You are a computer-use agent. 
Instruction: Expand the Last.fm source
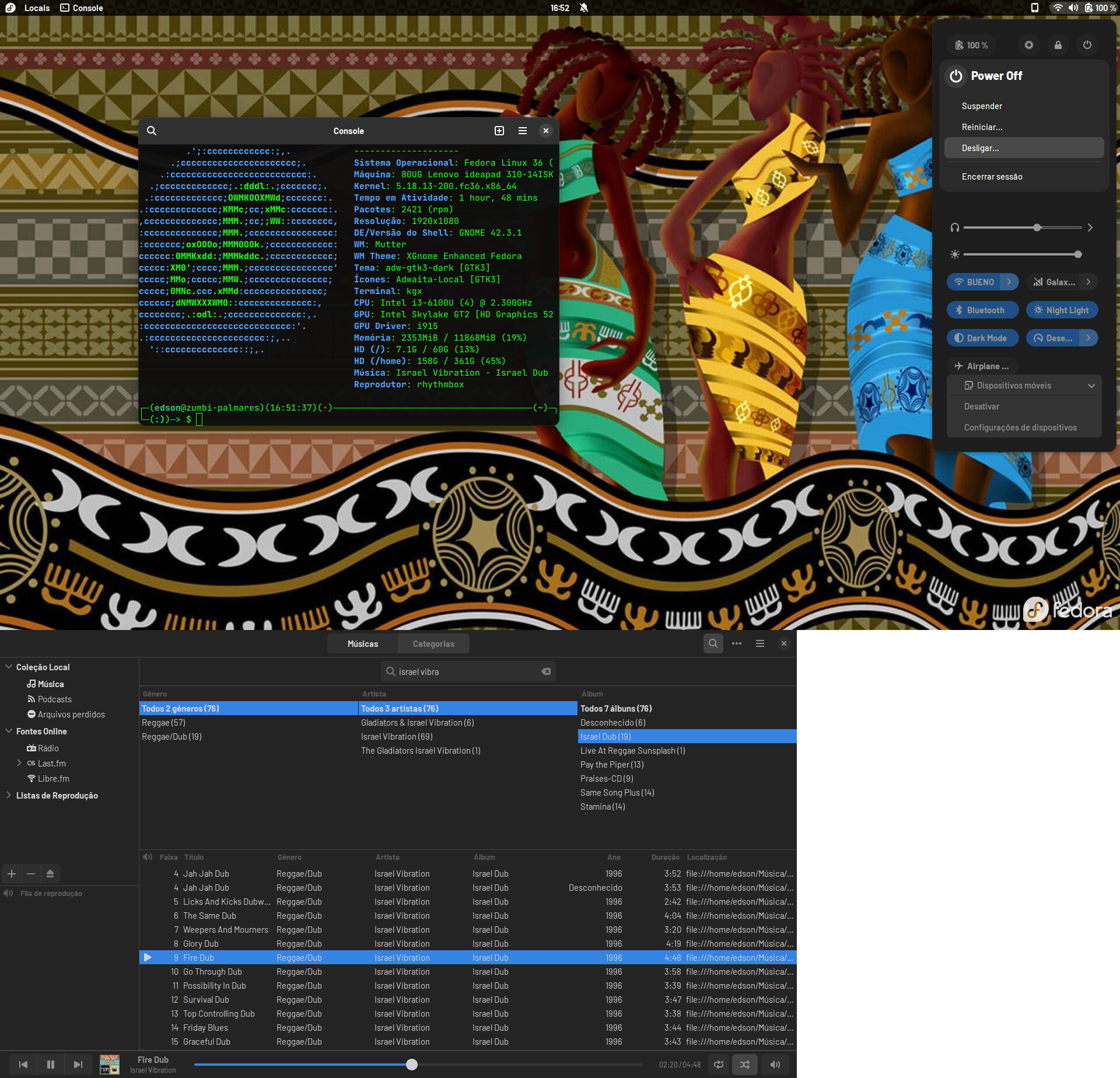click(19, 763)
